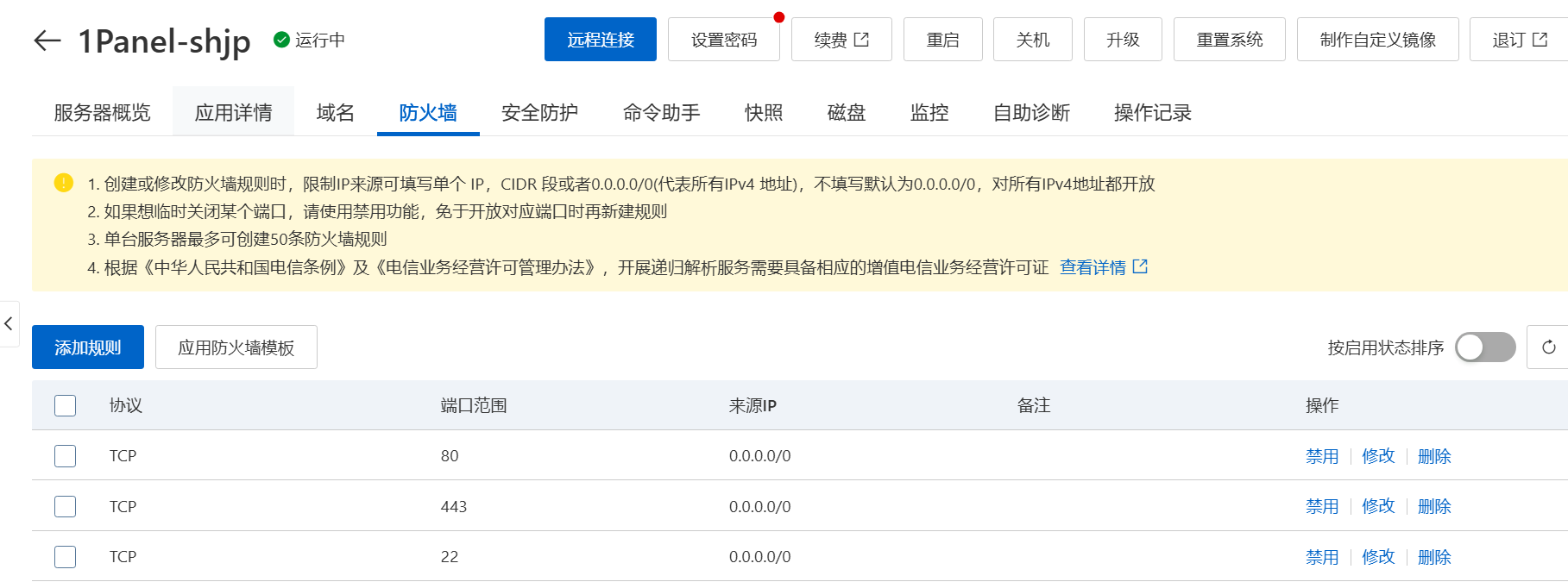Click the 续费 button with external link icon
Image resolution: width=1568 pixels, height=582 pixels.
tap(841, 40)
